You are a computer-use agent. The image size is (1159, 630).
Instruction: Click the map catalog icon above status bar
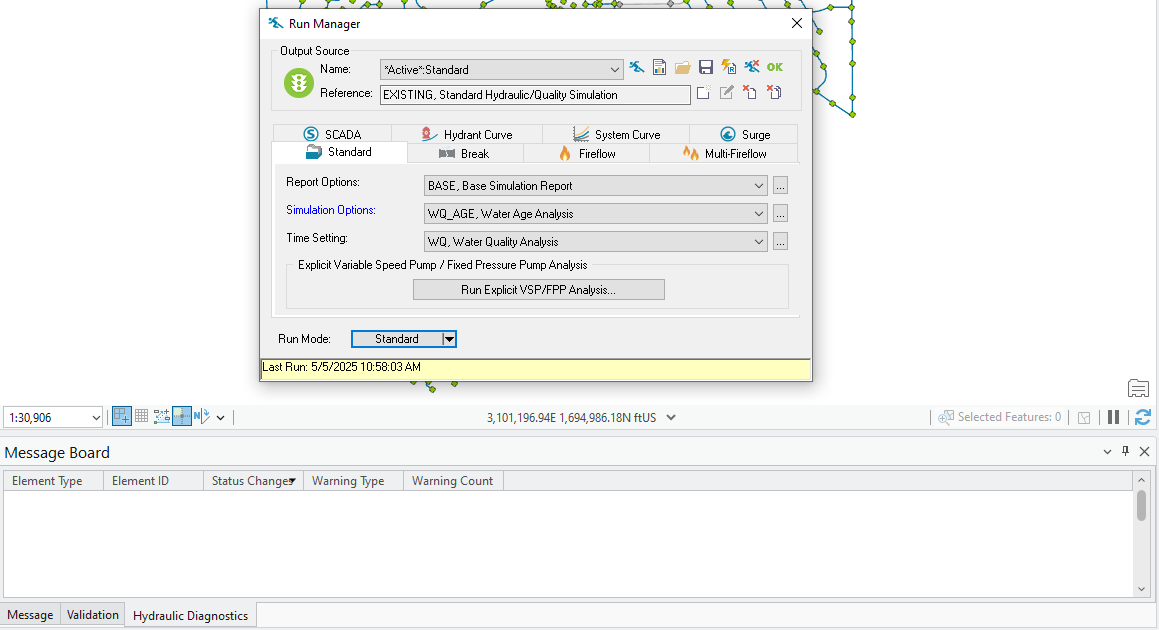click(1138, 388)
